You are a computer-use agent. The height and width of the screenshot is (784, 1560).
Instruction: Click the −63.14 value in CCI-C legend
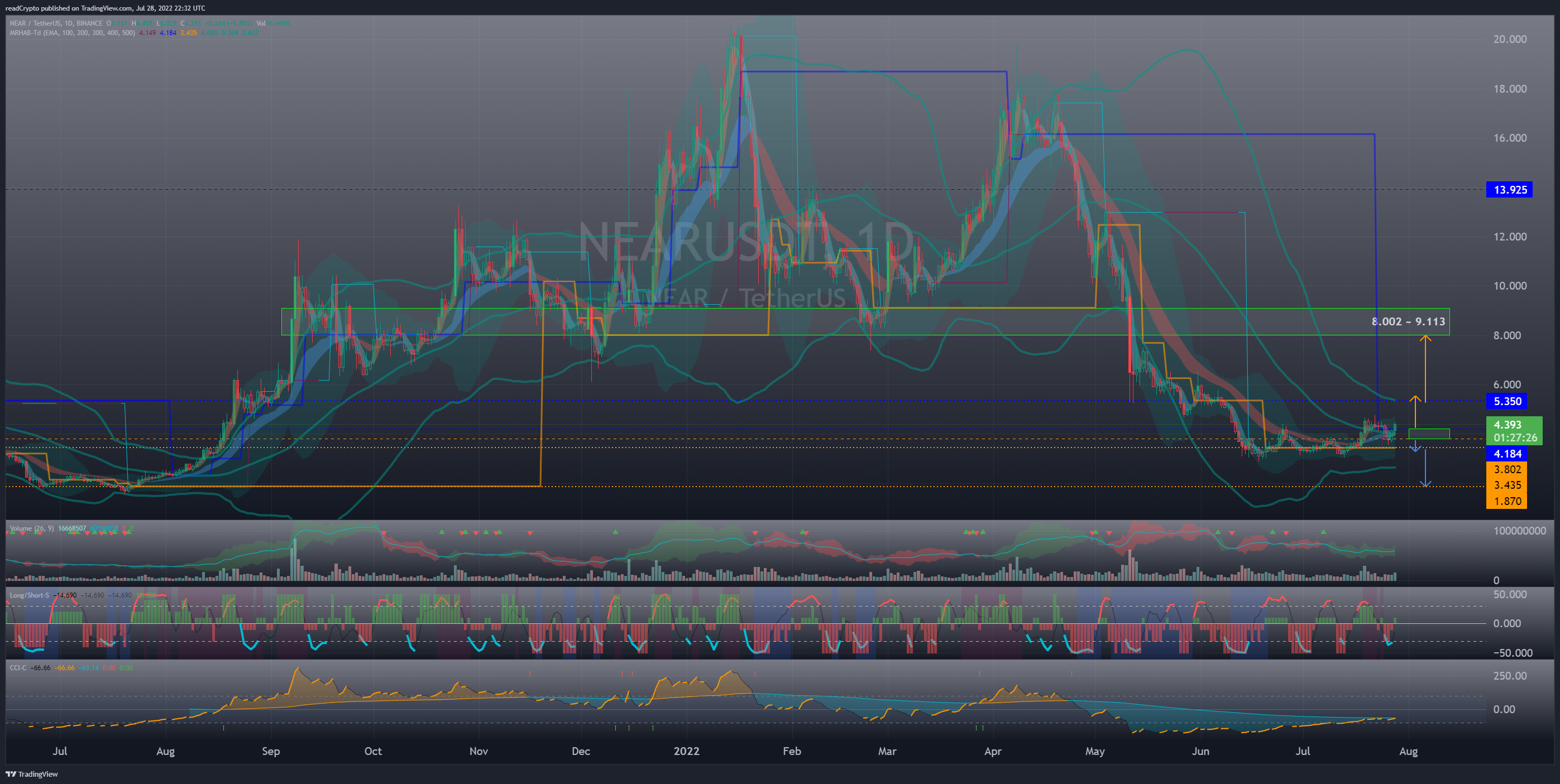click(88, 668)
